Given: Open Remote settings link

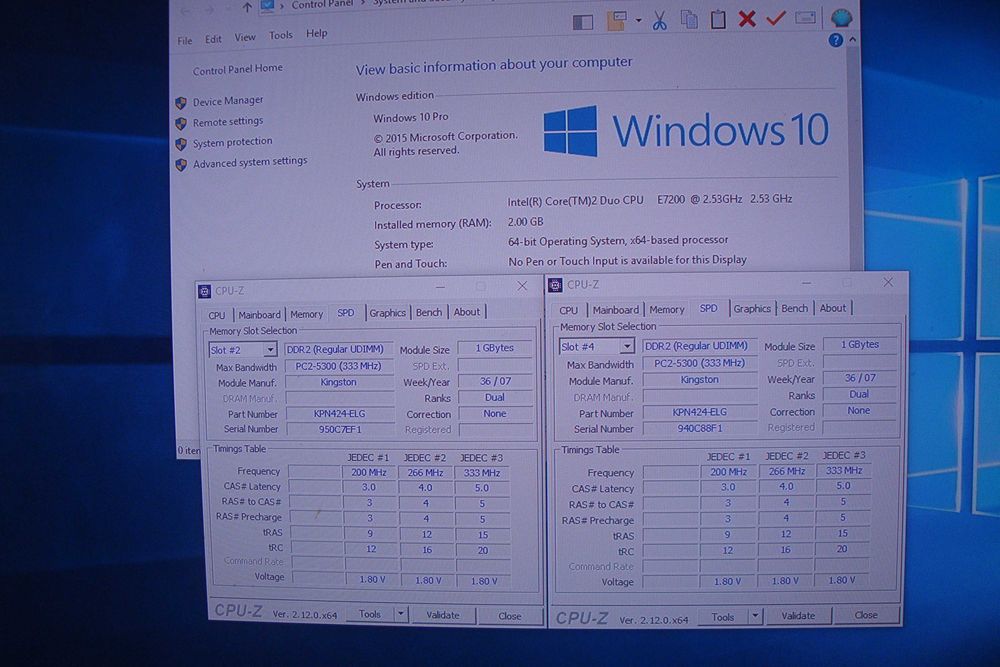Looking at the screenshot, I should [x=228, y=121].
